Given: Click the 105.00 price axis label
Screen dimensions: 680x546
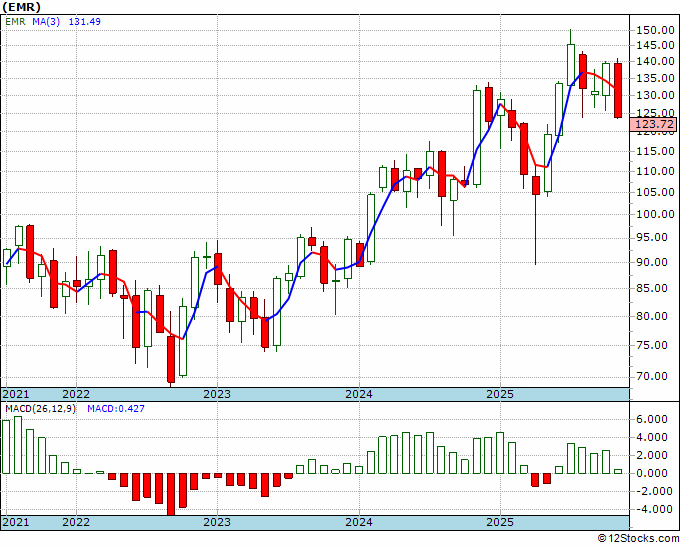Looking at the screenshot, I should pos(655,192).
